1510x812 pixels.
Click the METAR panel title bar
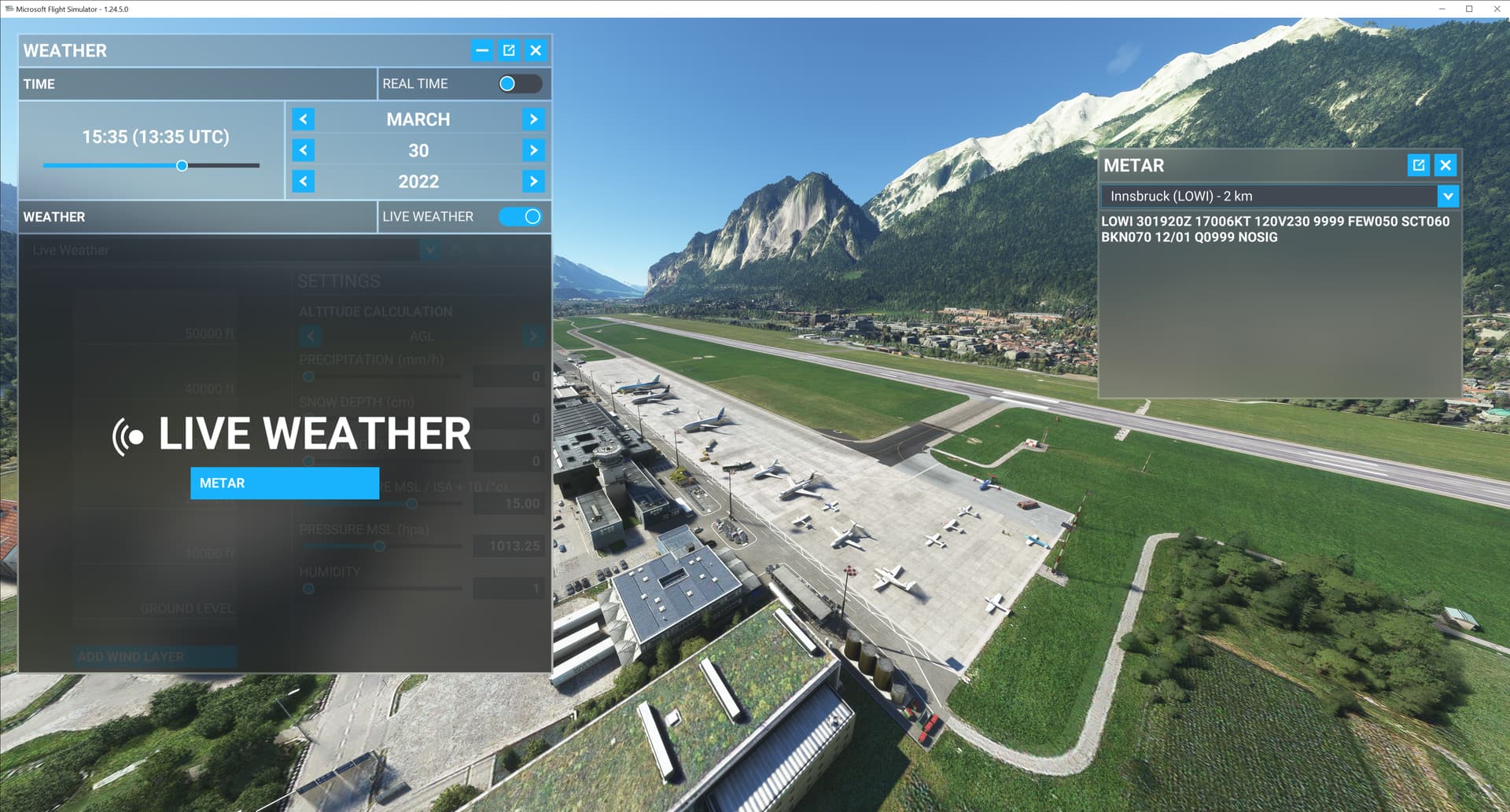coord(1252,165)
